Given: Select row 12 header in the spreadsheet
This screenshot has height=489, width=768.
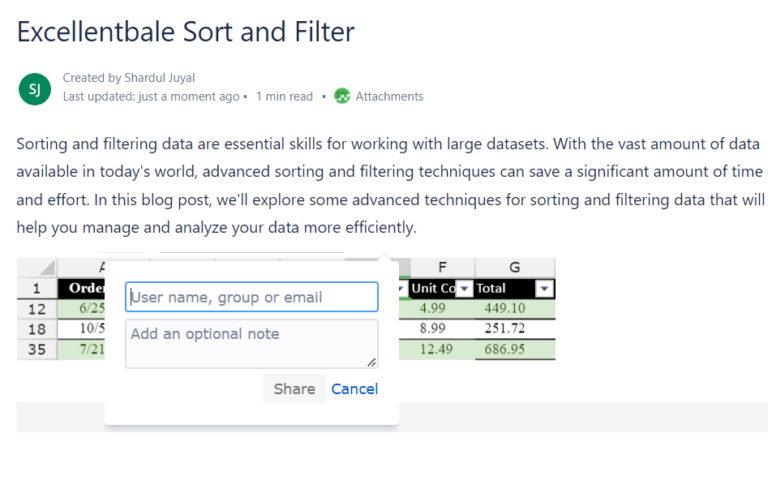Looking at the screenshot, I should (36, 309).
